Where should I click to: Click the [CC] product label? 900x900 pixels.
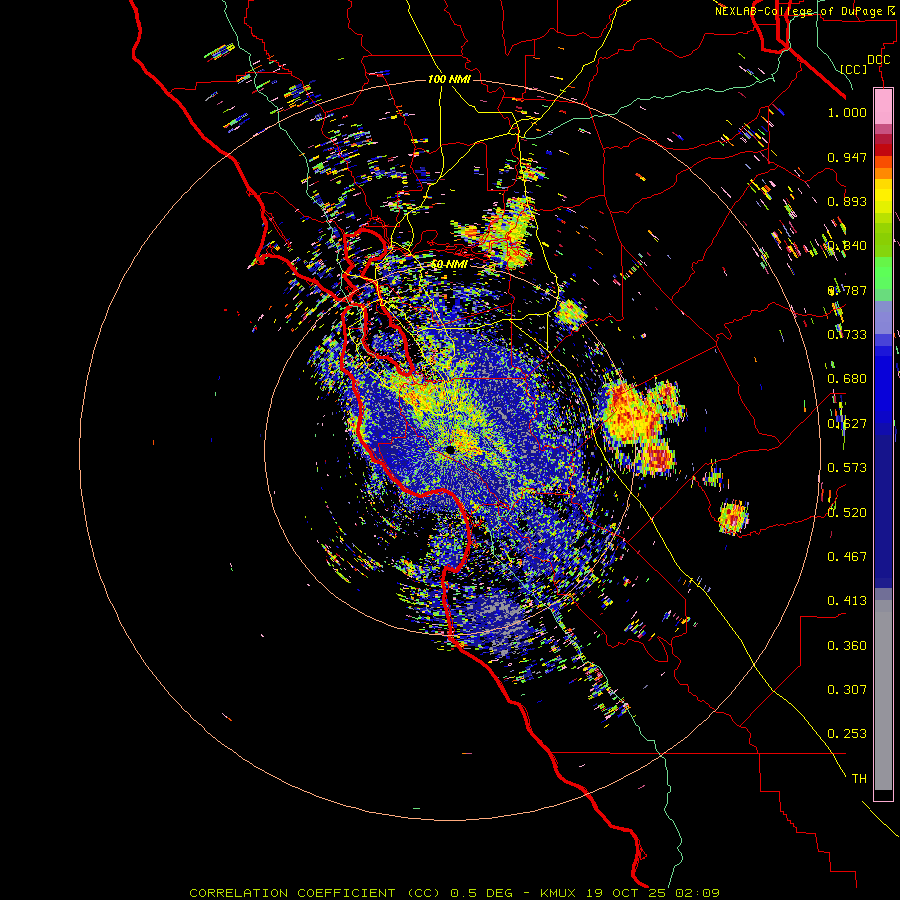[854, 69]
